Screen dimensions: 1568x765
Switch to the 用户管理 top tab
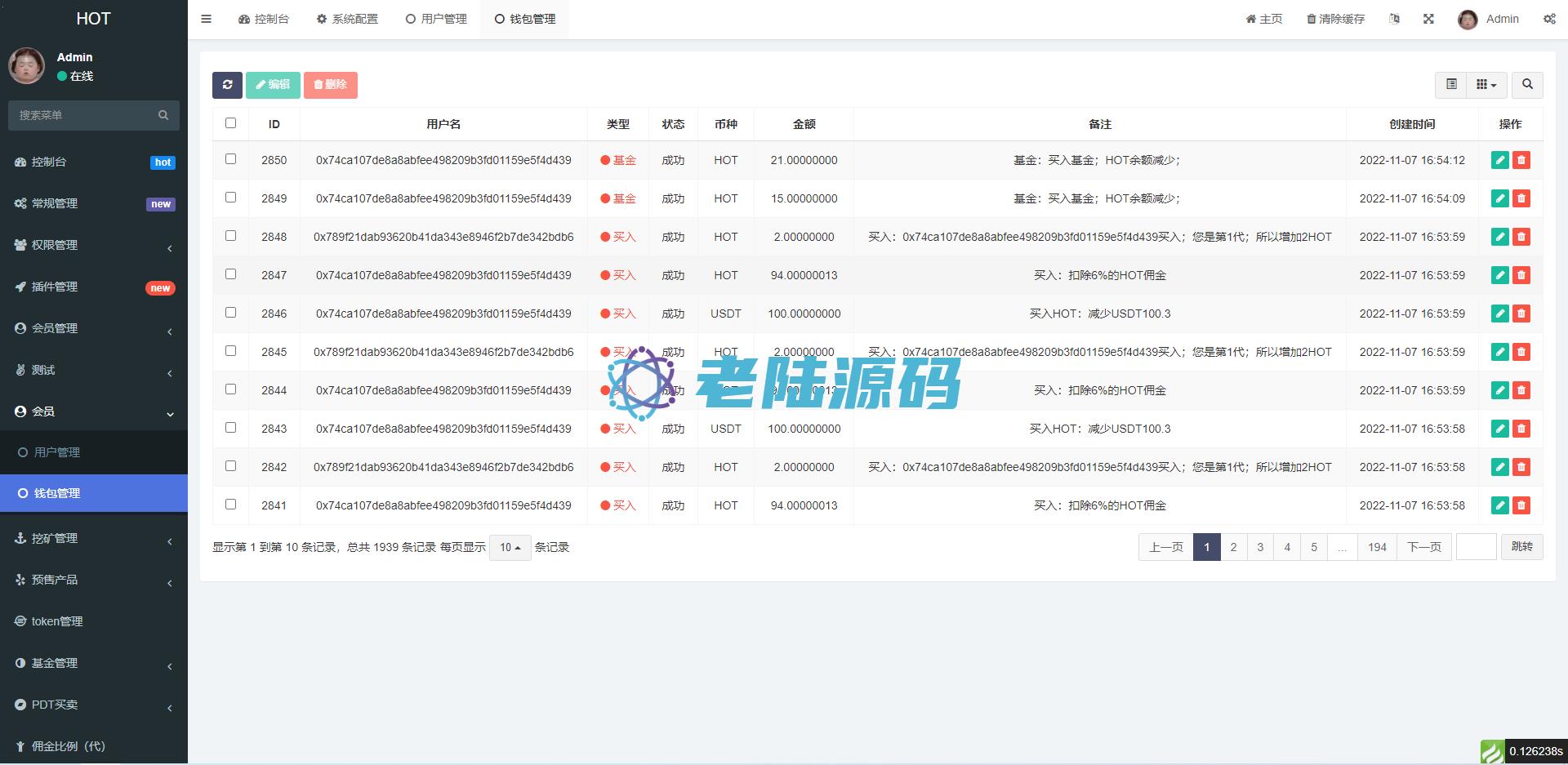tap(436, 19)
